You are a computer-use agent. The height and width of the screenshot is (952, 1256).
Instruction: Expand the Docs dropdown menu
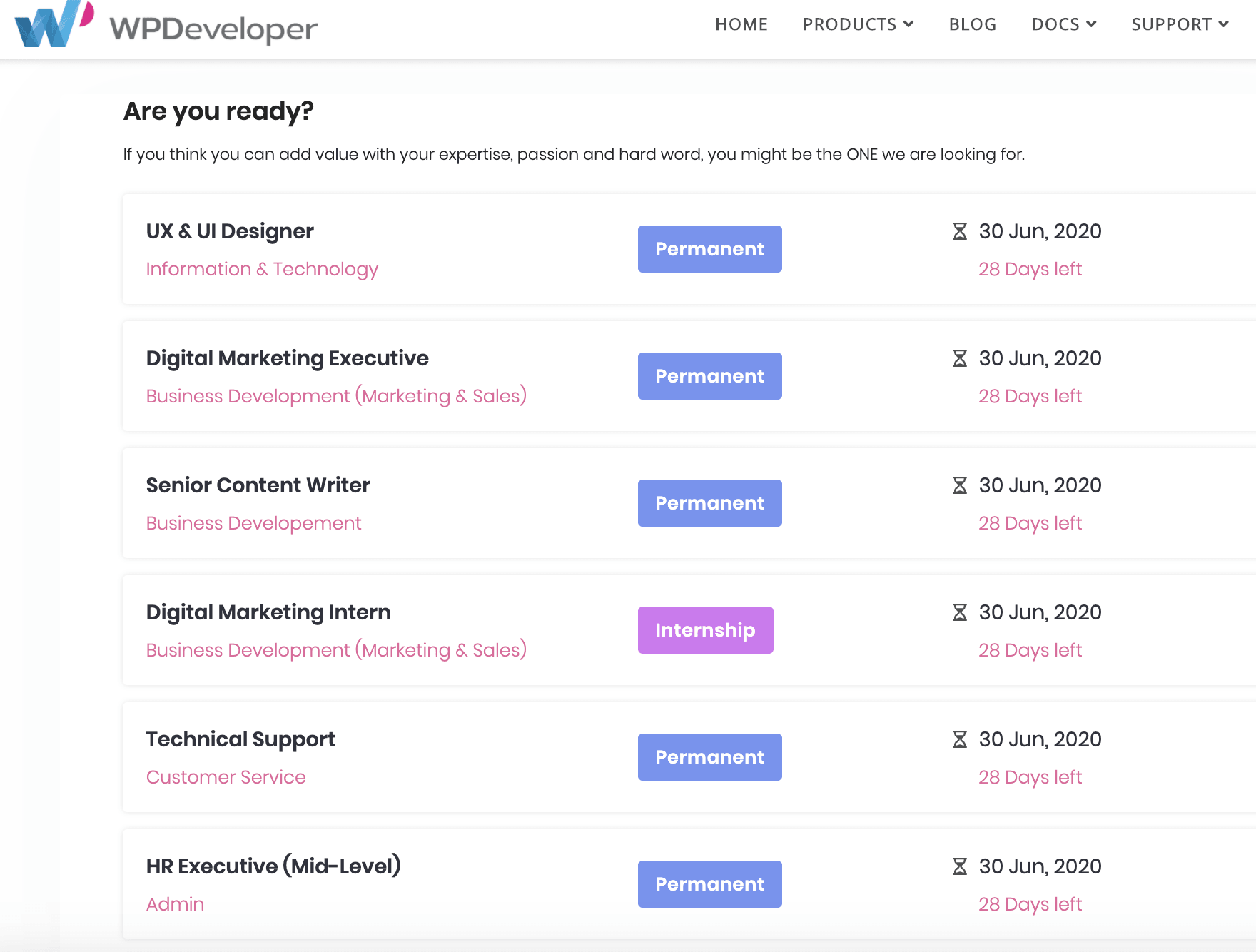coord(1063,24)
